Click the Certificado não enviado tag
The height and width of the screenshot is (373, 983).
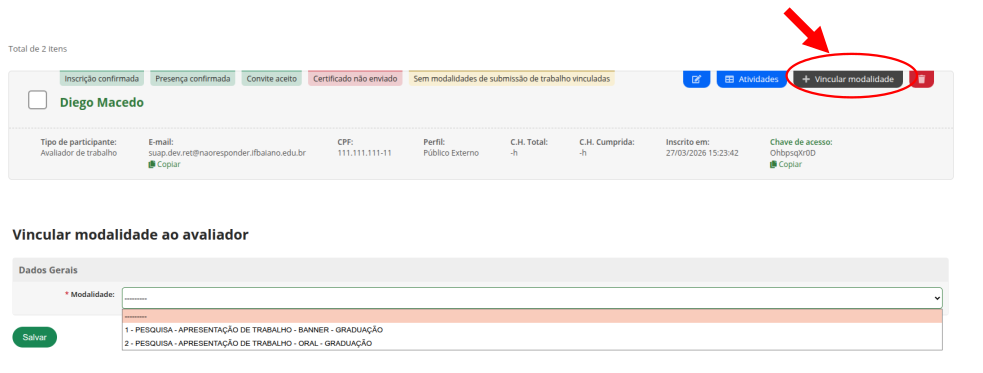pyautogui.click(x=355, y=79)
